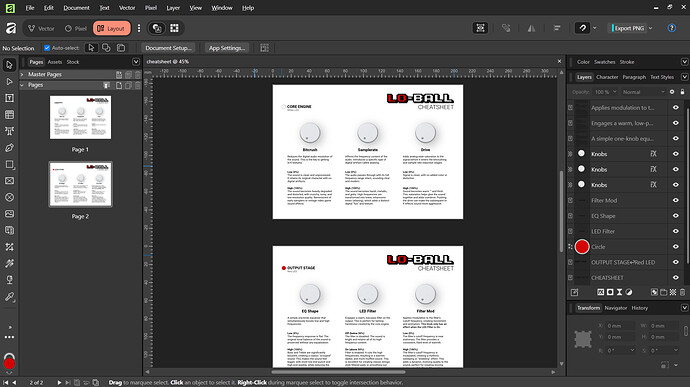Click the Export PNG button

coord(628,28)
